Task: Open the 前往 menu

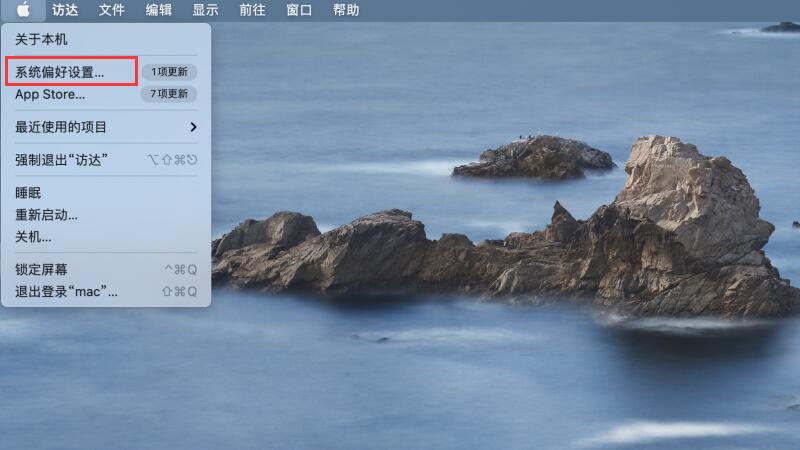Action: 253,10
